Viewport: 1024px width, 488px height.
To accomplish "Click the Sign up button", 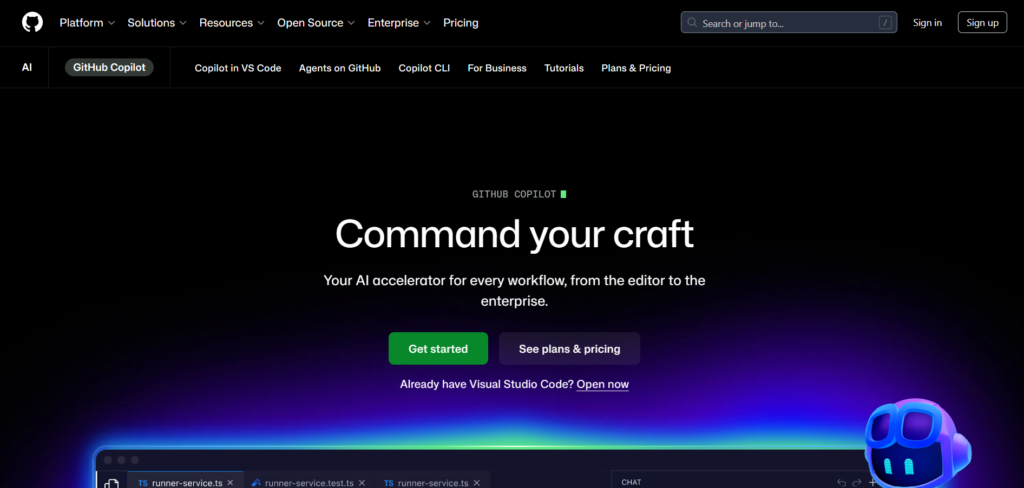I will (x=982, y=22).
